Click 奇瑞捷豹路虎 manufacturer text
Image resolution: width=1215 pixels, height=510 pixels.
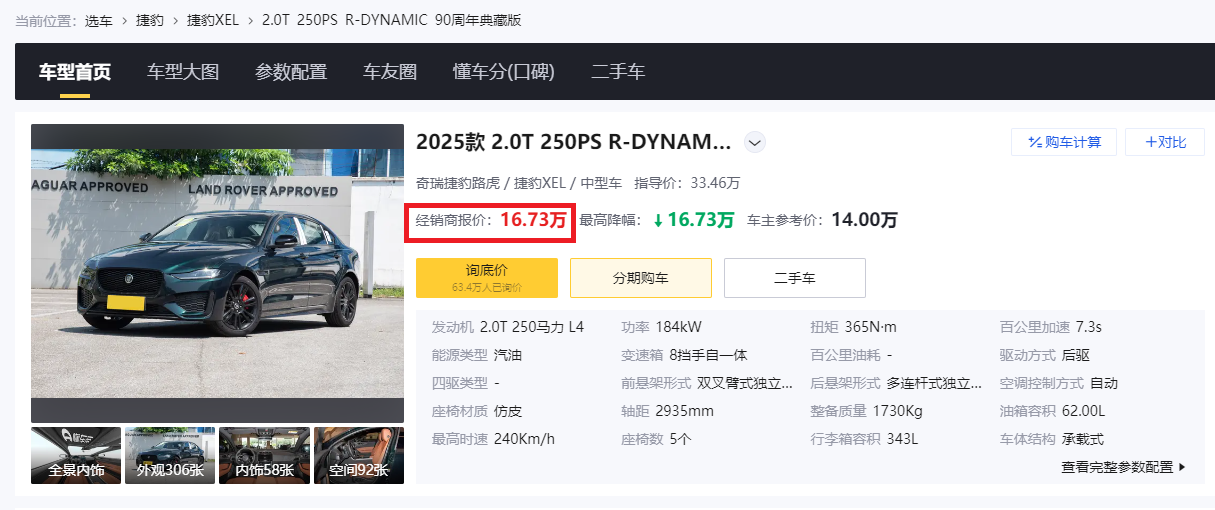tap(458, 183)
